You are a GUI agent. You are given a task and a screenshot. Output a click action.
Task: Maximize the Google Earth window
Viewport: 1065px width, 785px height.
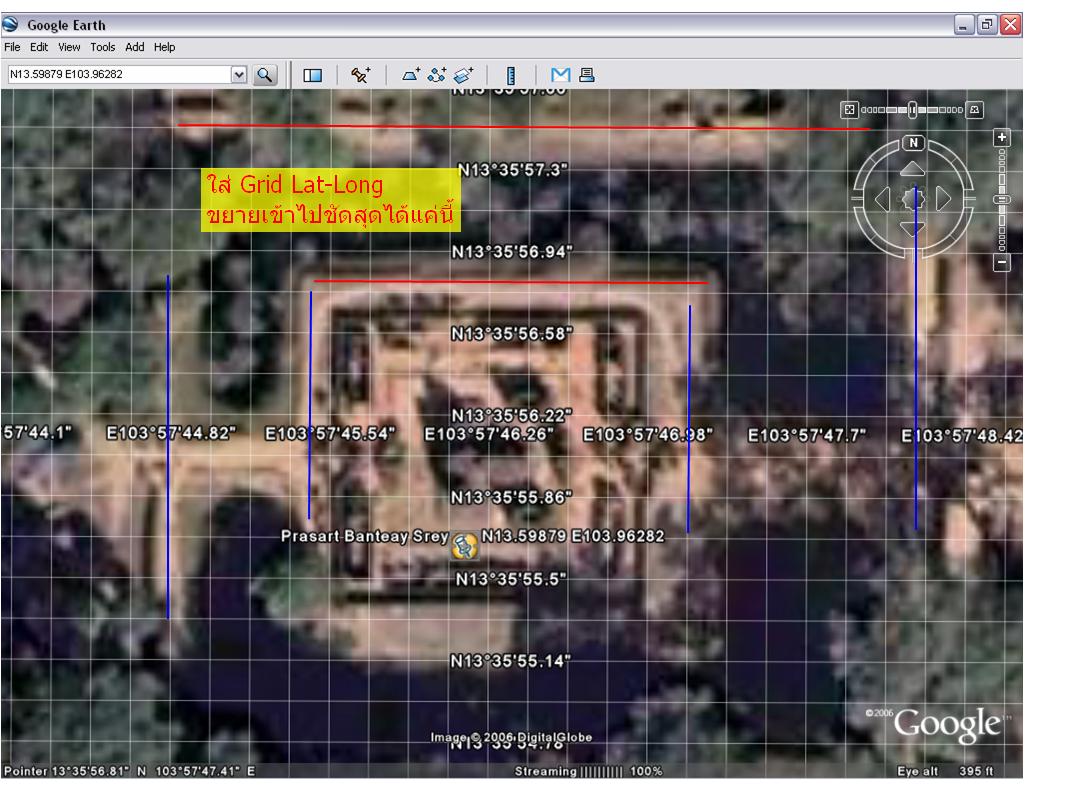(987, 25)
